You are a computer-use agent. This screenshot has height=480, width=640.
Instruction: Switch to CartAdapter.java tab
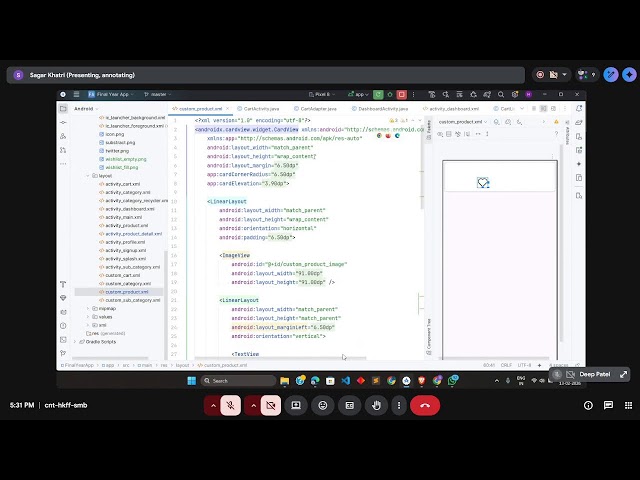316,109
